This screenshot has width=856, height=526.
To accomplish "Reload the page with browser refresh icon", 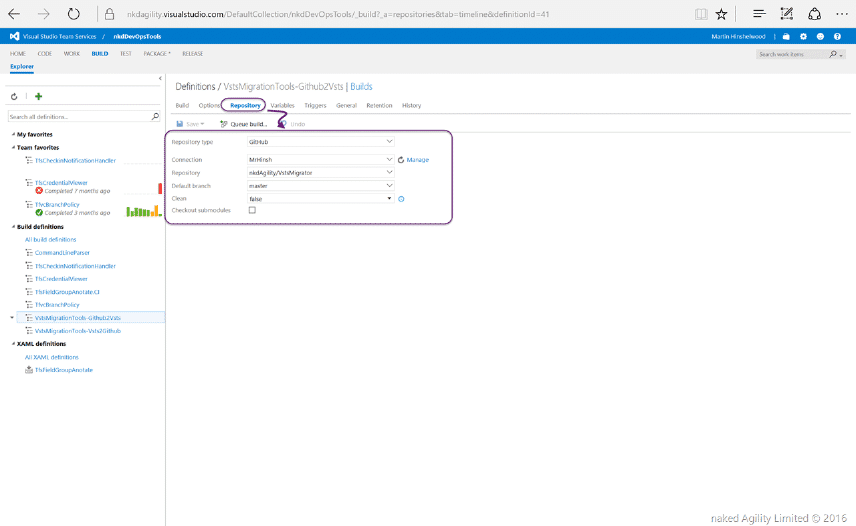I will (73, 14).
